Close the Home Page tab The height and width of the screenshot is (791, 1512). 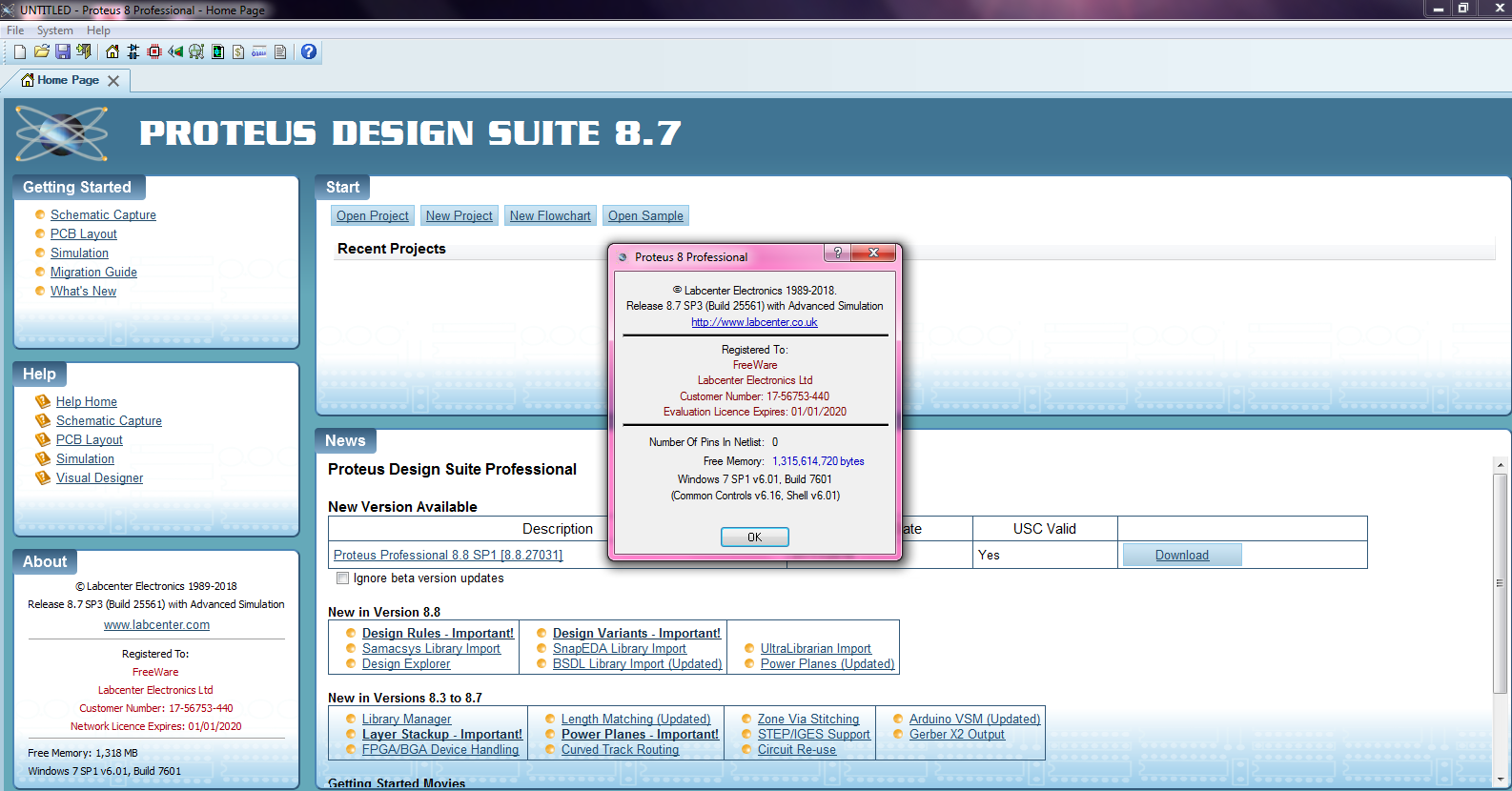[x=113, y=81]
